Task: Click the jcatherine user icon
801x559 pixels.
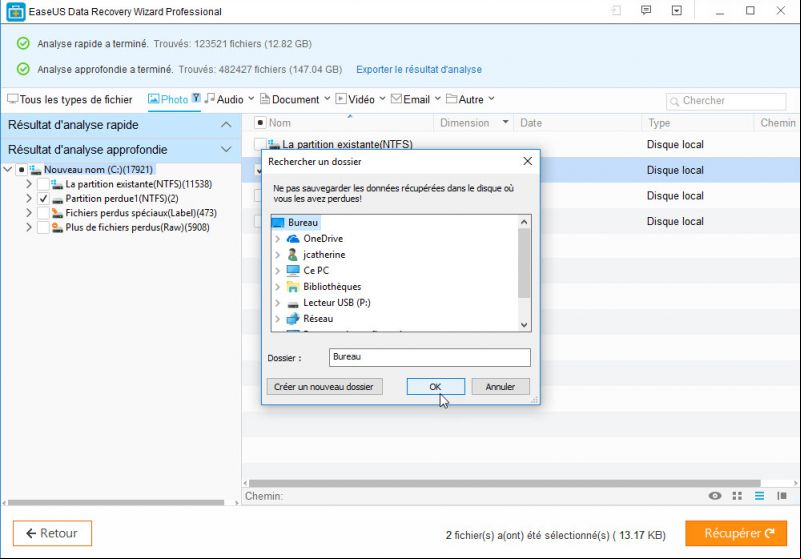Action: [293, 254]
